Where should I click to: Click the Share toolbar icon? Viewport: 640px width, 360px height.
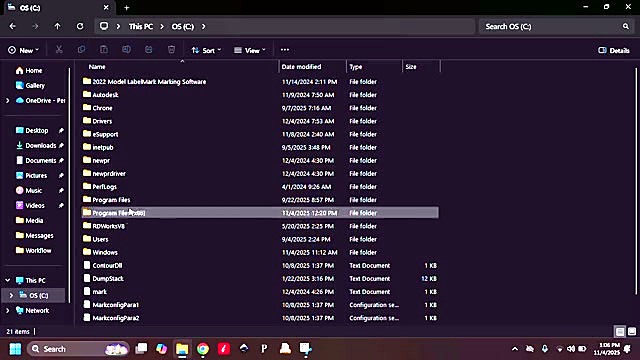click(x=149, y=50)
